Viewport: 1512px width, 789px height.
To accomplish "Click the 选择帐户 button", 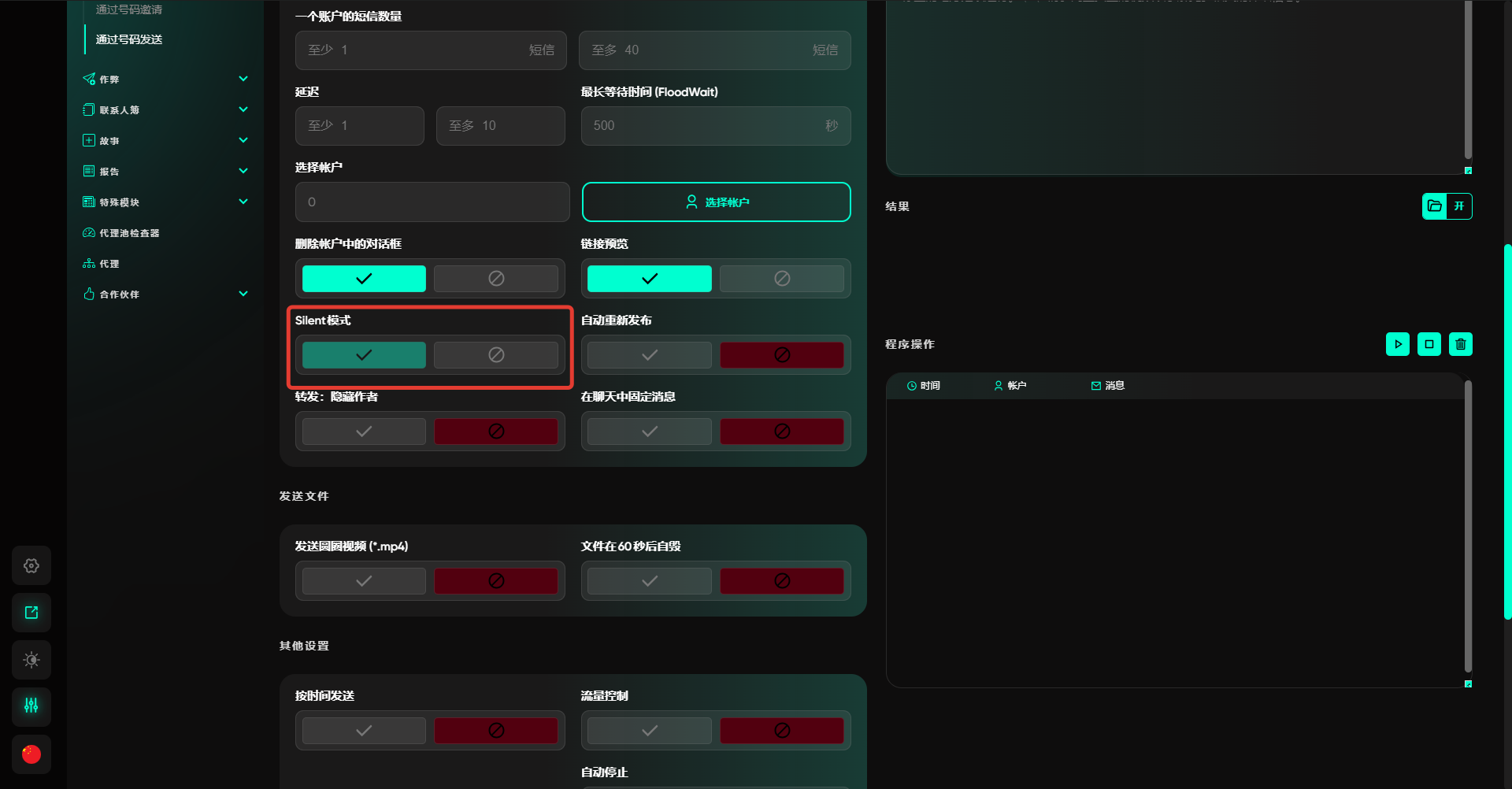I will (716, 202).
